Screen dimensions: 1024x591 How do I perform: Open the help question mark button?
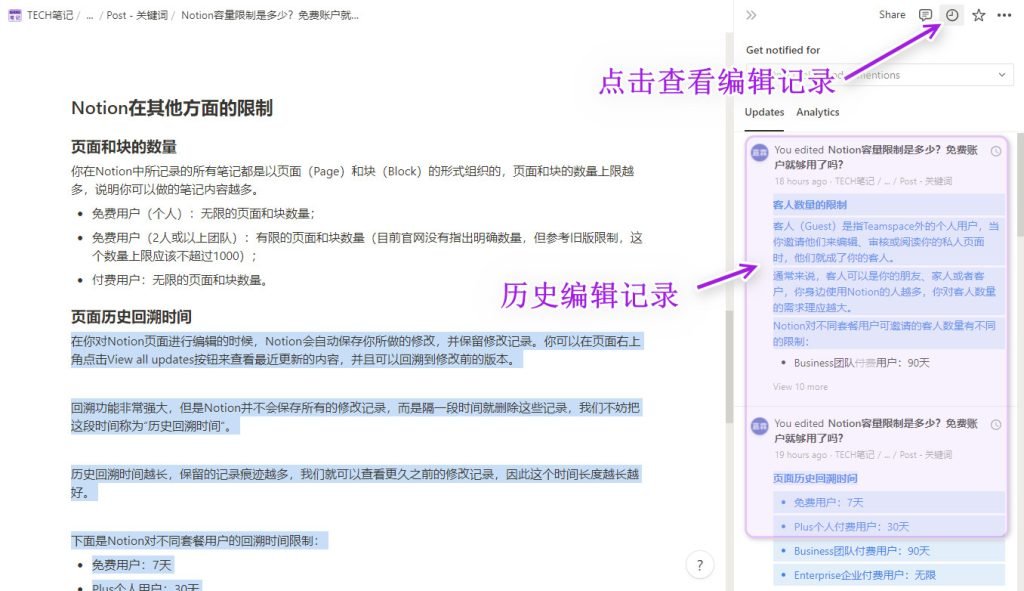click(x=700, y=565)
